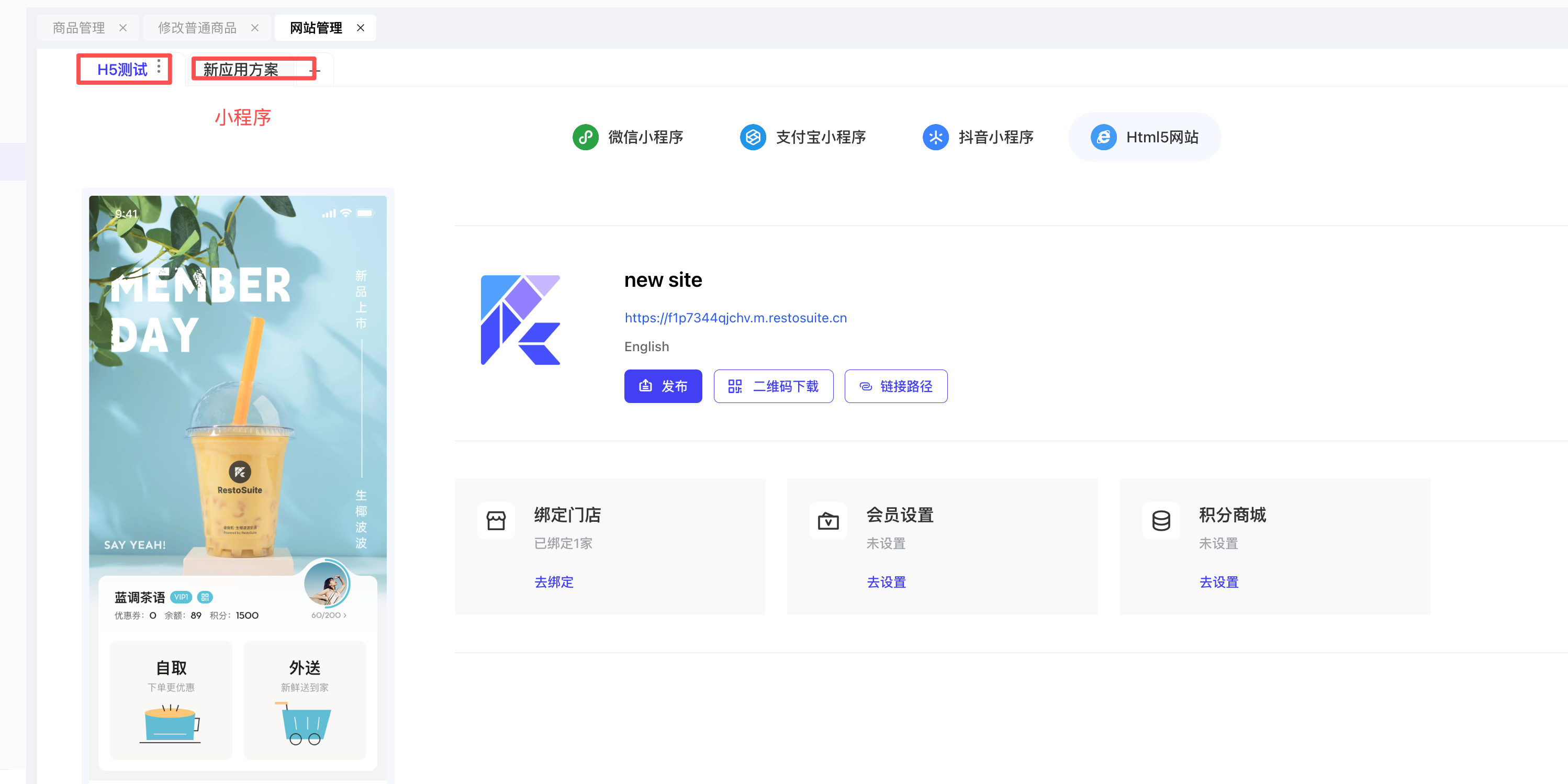The width and height of the screenshot is (1568, 784).
Task: Open the H5测试 three-dot options menu
Action: click(159, 66)
